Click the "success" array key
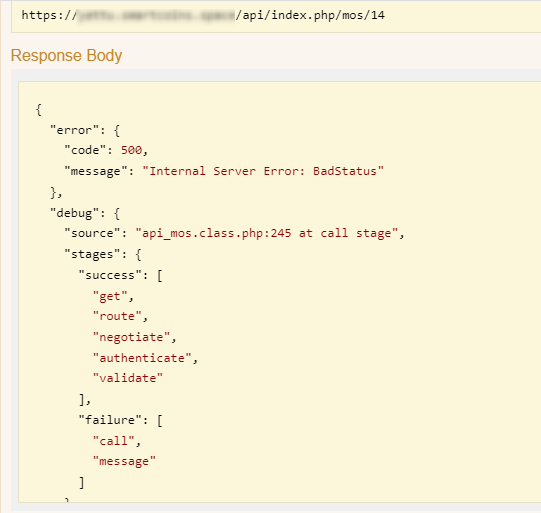 110,275
